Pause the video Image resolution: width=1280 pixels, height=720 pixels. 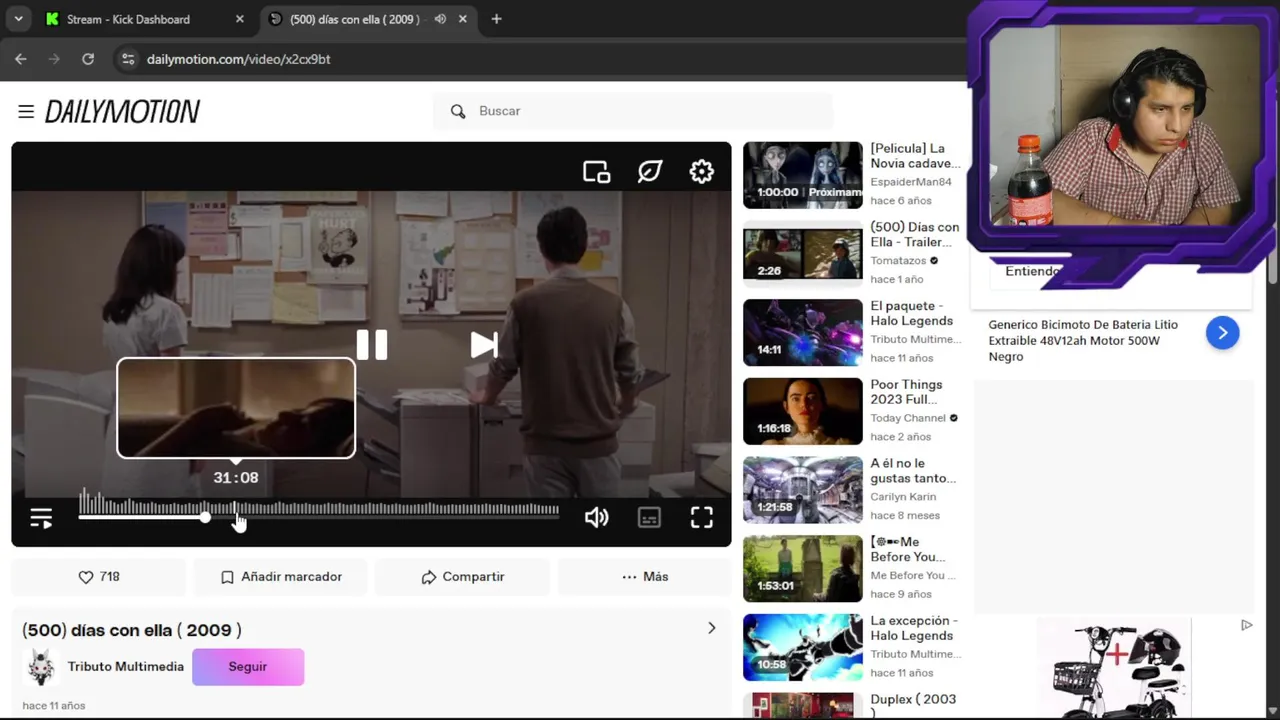[372, 345]
